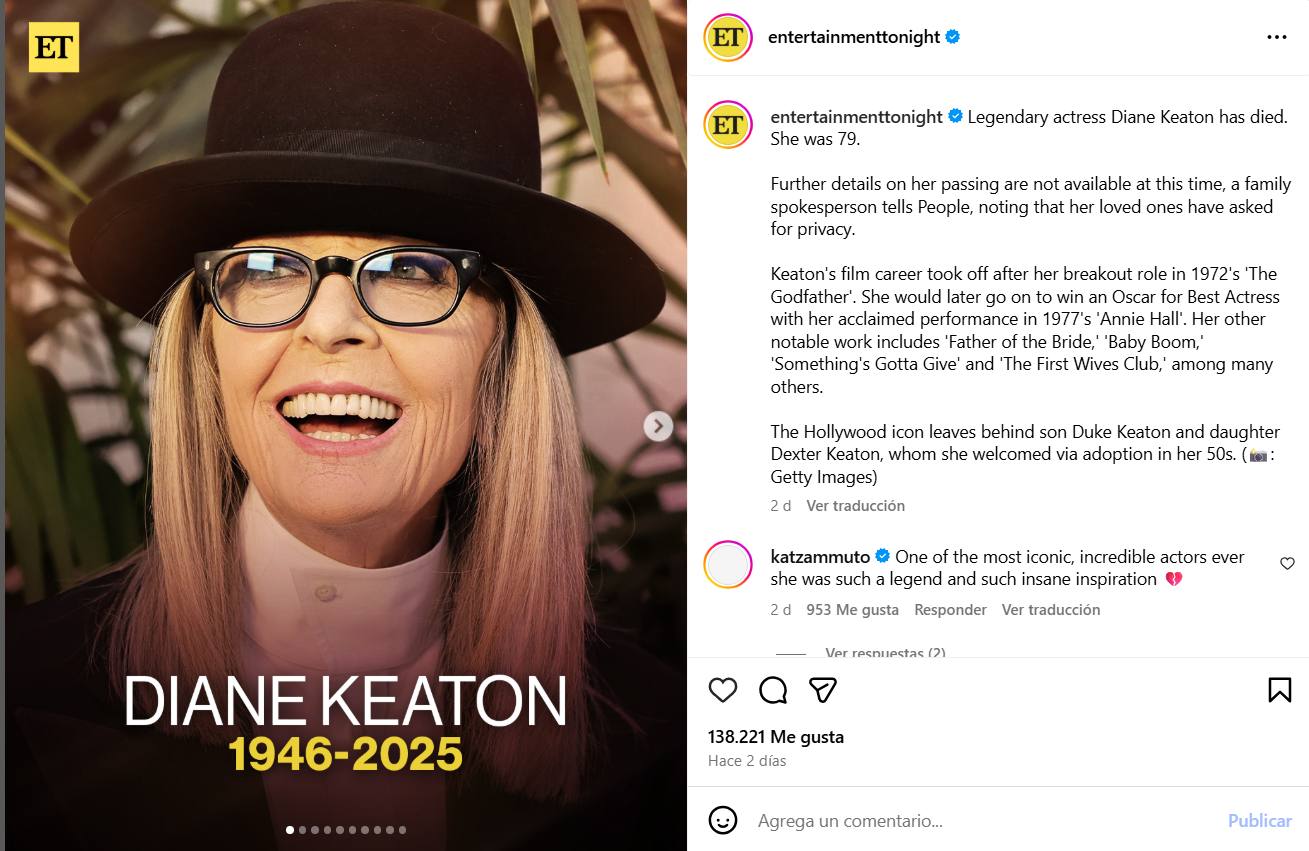Like the post with the heart icon

coord(722,690)
